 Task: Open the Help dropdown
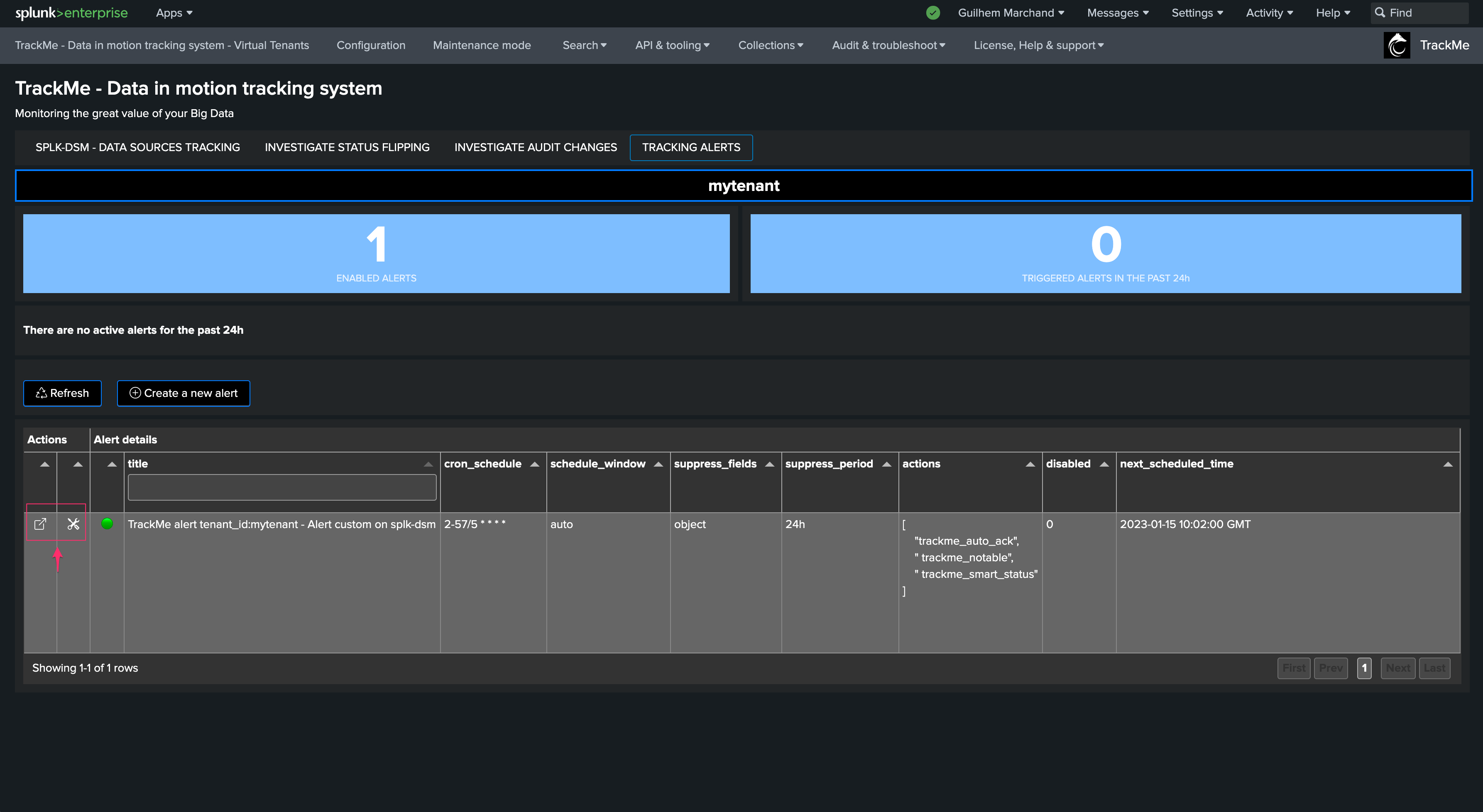click(x=1333, y=12)
